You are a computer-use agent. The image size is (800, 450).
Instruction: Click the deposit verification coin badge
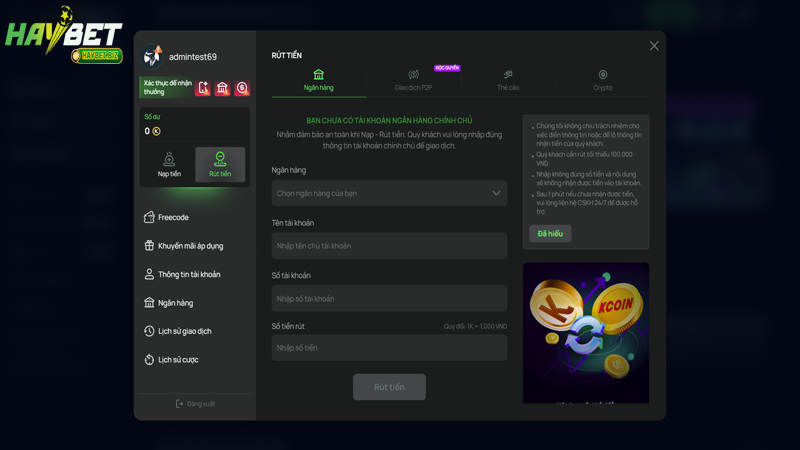241,88
